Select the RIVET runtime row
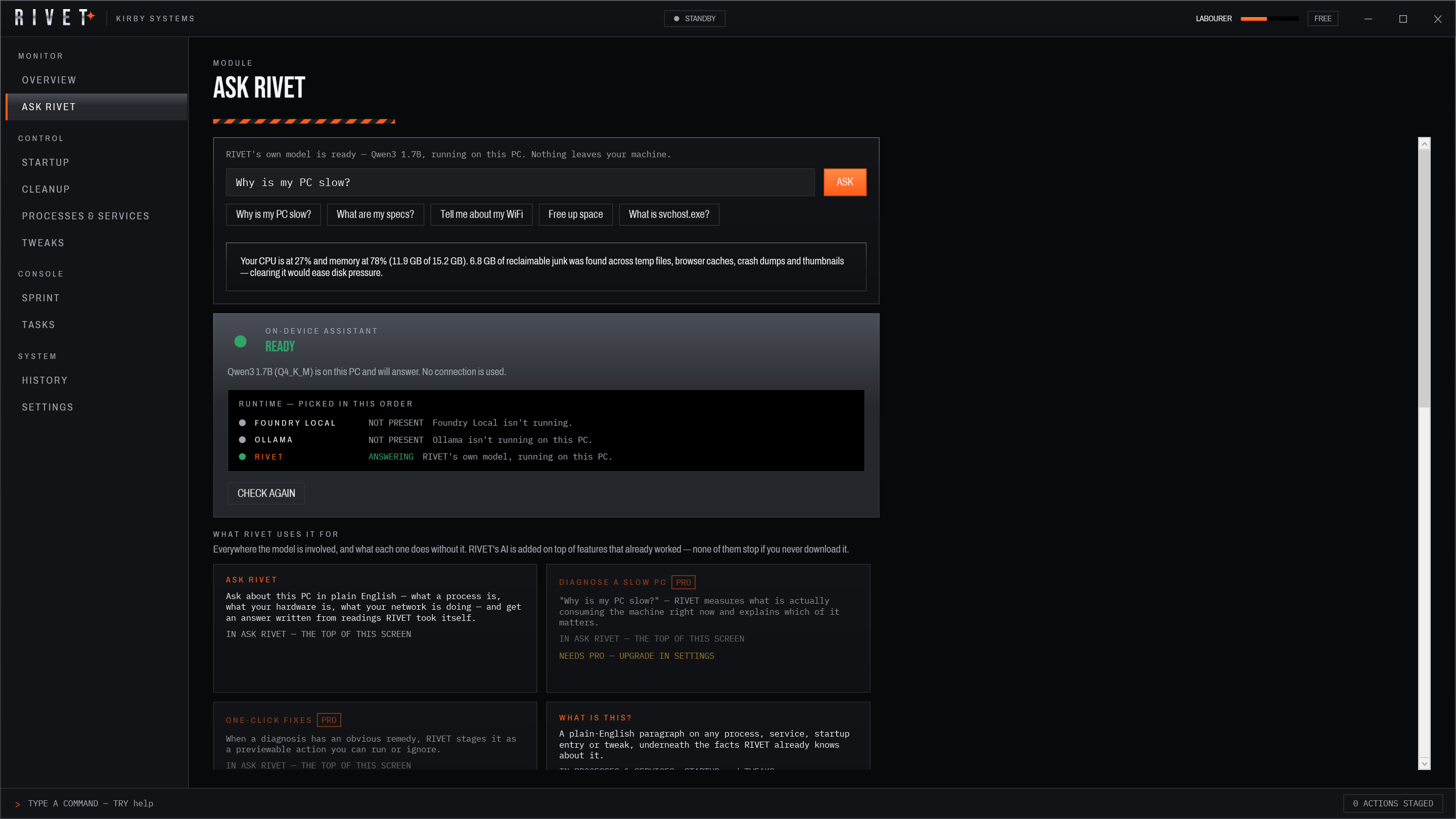The image size is (1456, 819). click(545, 457)
